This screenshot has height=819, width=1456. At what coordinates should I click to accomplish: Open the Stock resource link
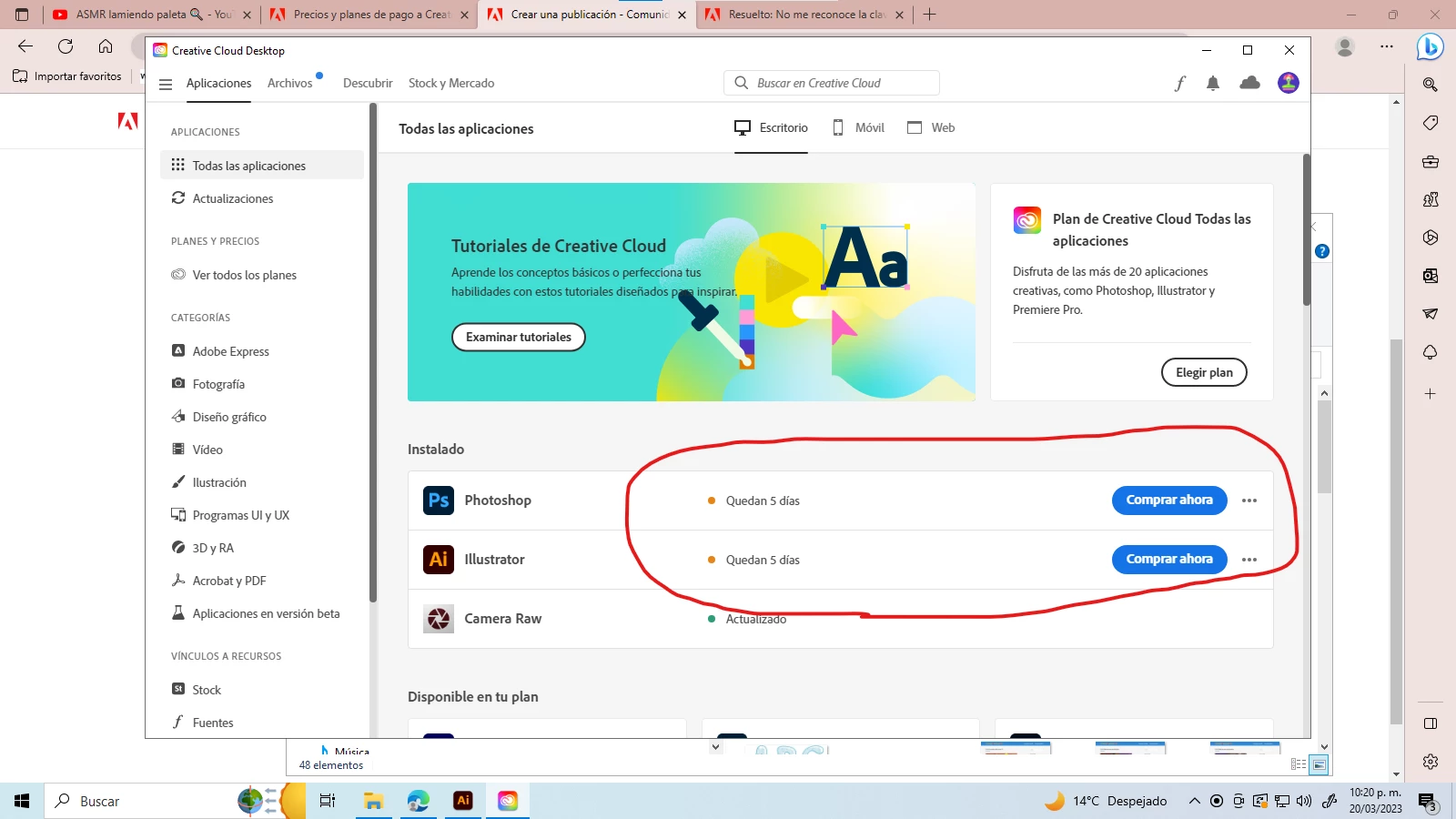pos(262,690)
